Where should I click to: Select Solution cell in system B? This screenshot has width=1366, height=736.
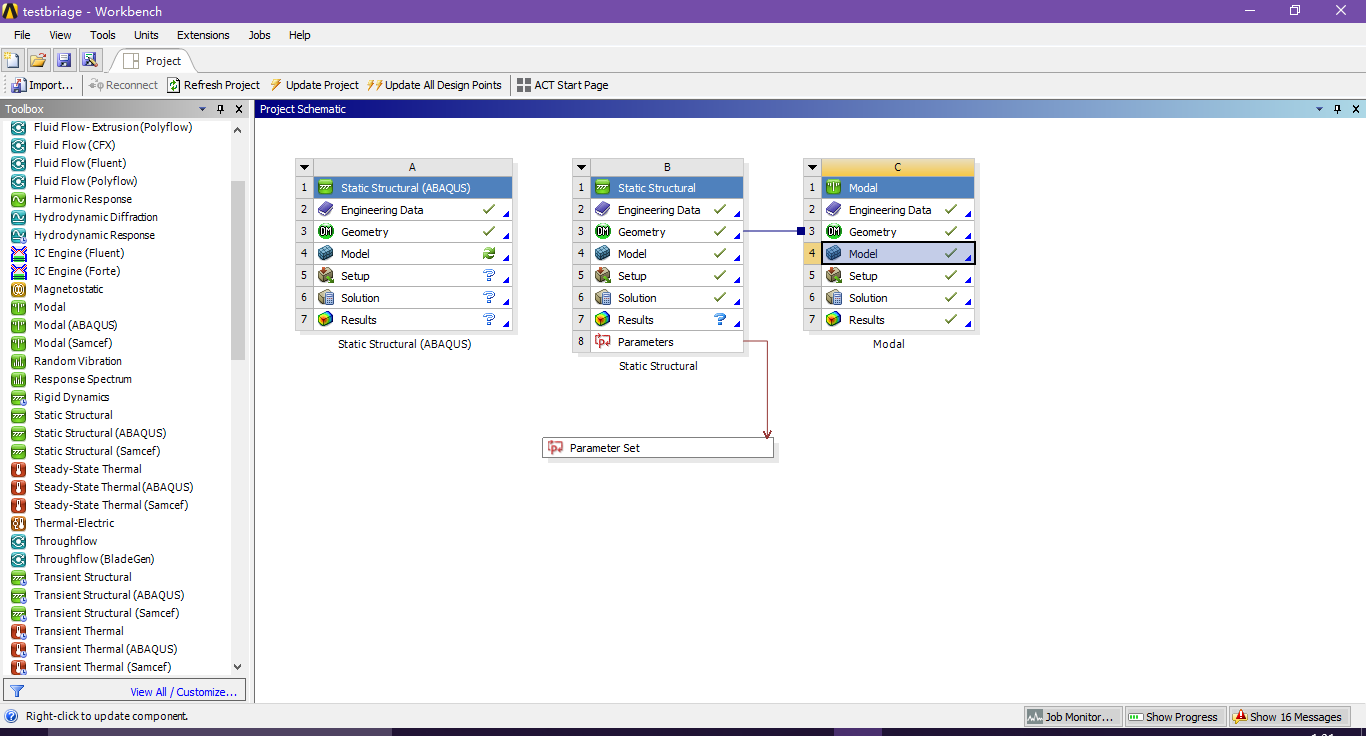(667, 298)
